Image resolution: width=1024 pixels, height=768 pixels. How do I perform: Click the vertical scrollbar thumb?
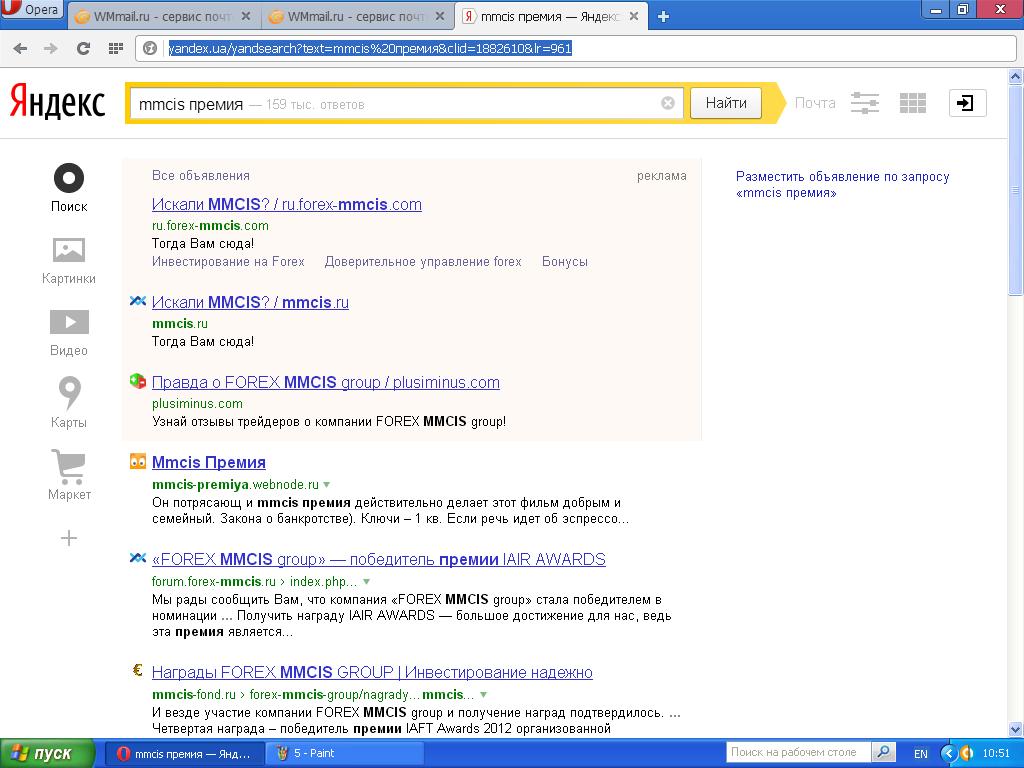click(1016, 189)
